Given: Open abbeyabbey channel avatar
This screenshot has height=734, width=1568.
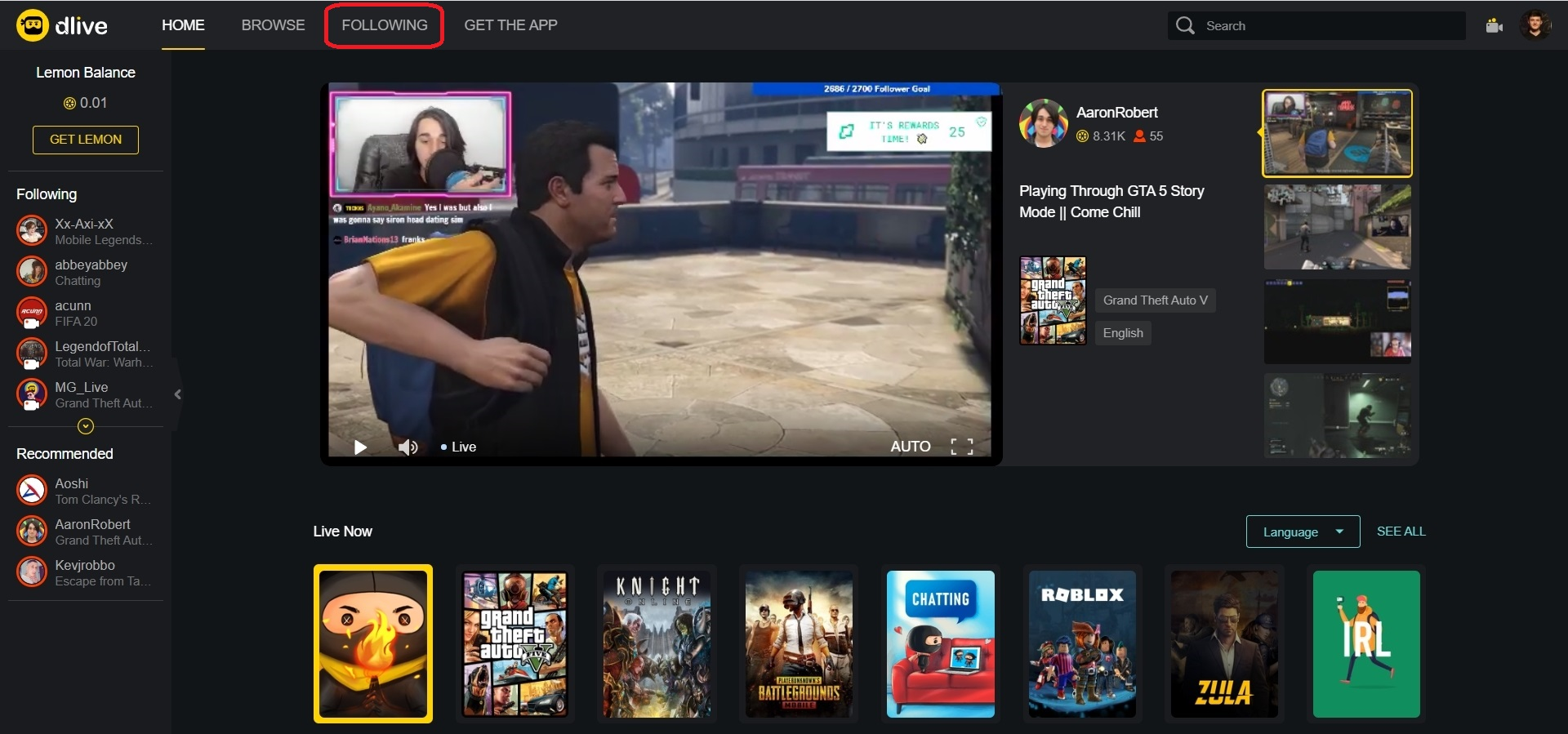Looking at the screenshot, I should pos(32,272).
